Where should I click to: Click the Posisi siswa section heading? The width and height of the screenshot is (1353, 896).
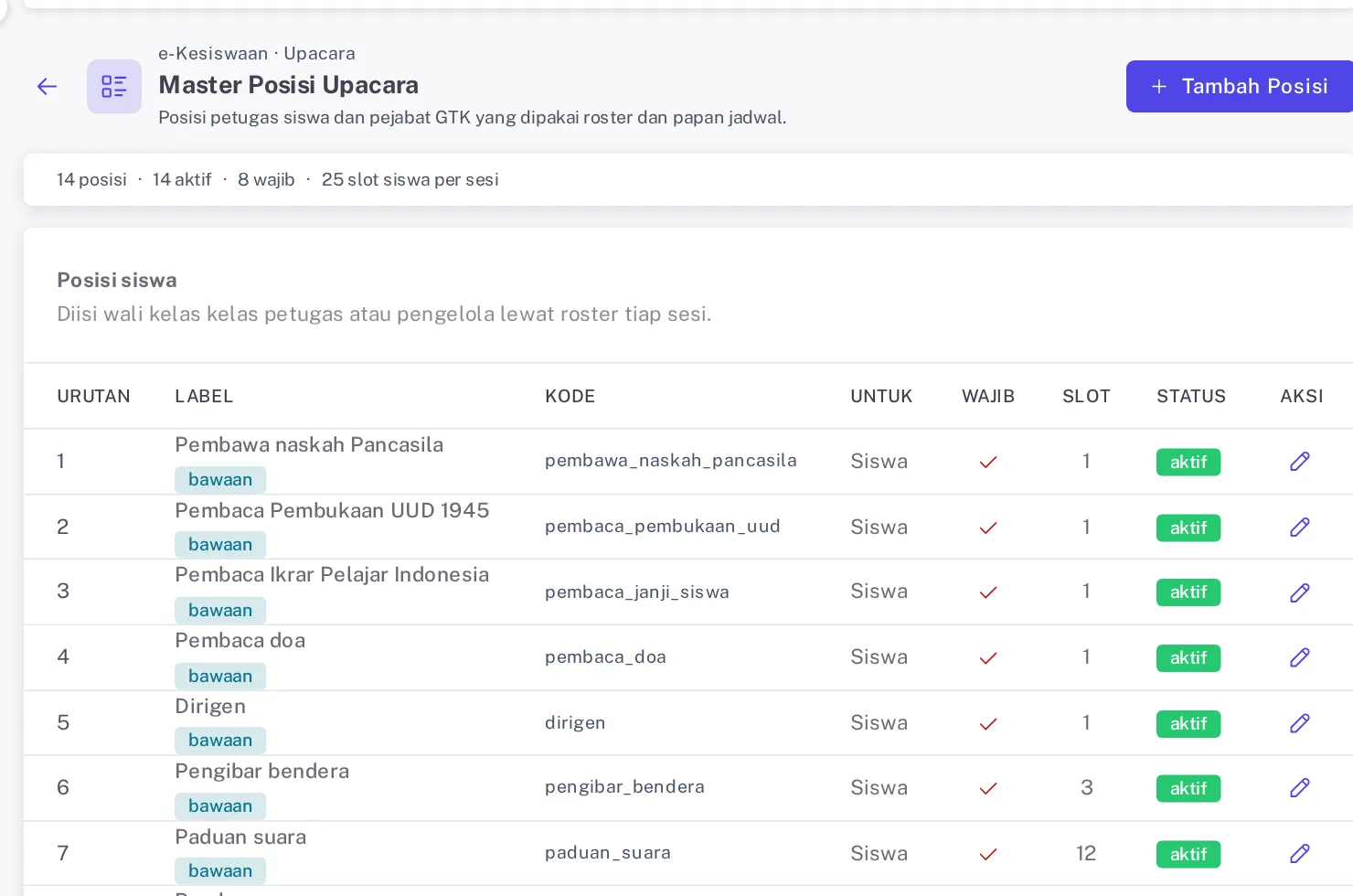(117, 280)
